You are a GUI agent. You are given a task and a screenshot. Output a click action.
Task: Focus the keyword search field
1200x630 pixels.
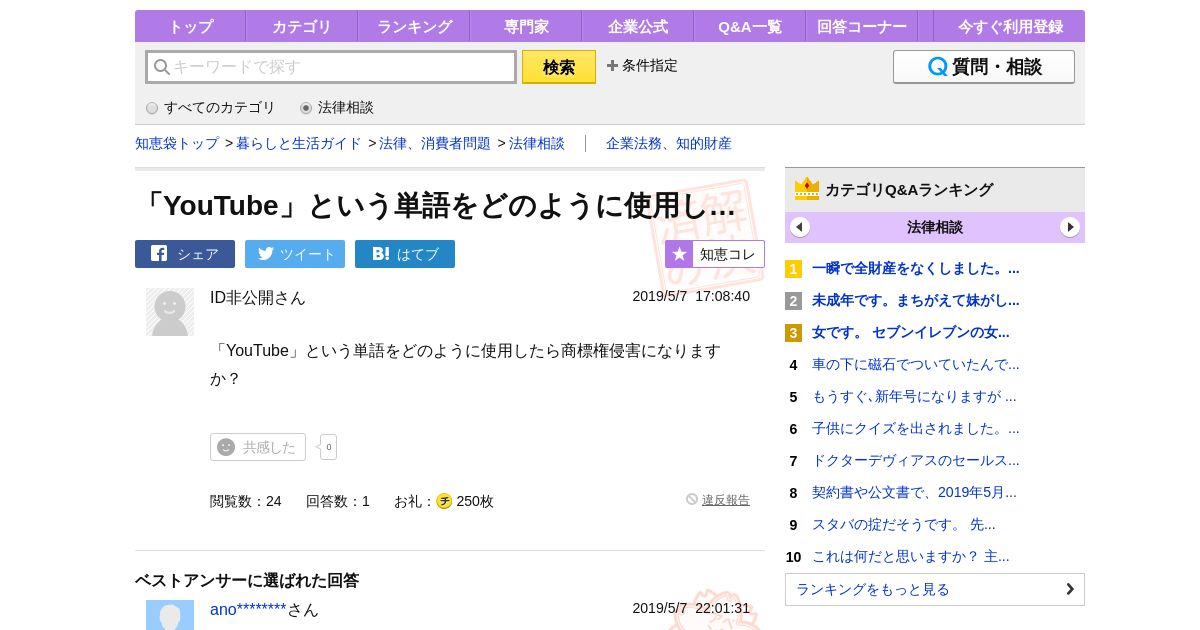(x=331, y=67)
